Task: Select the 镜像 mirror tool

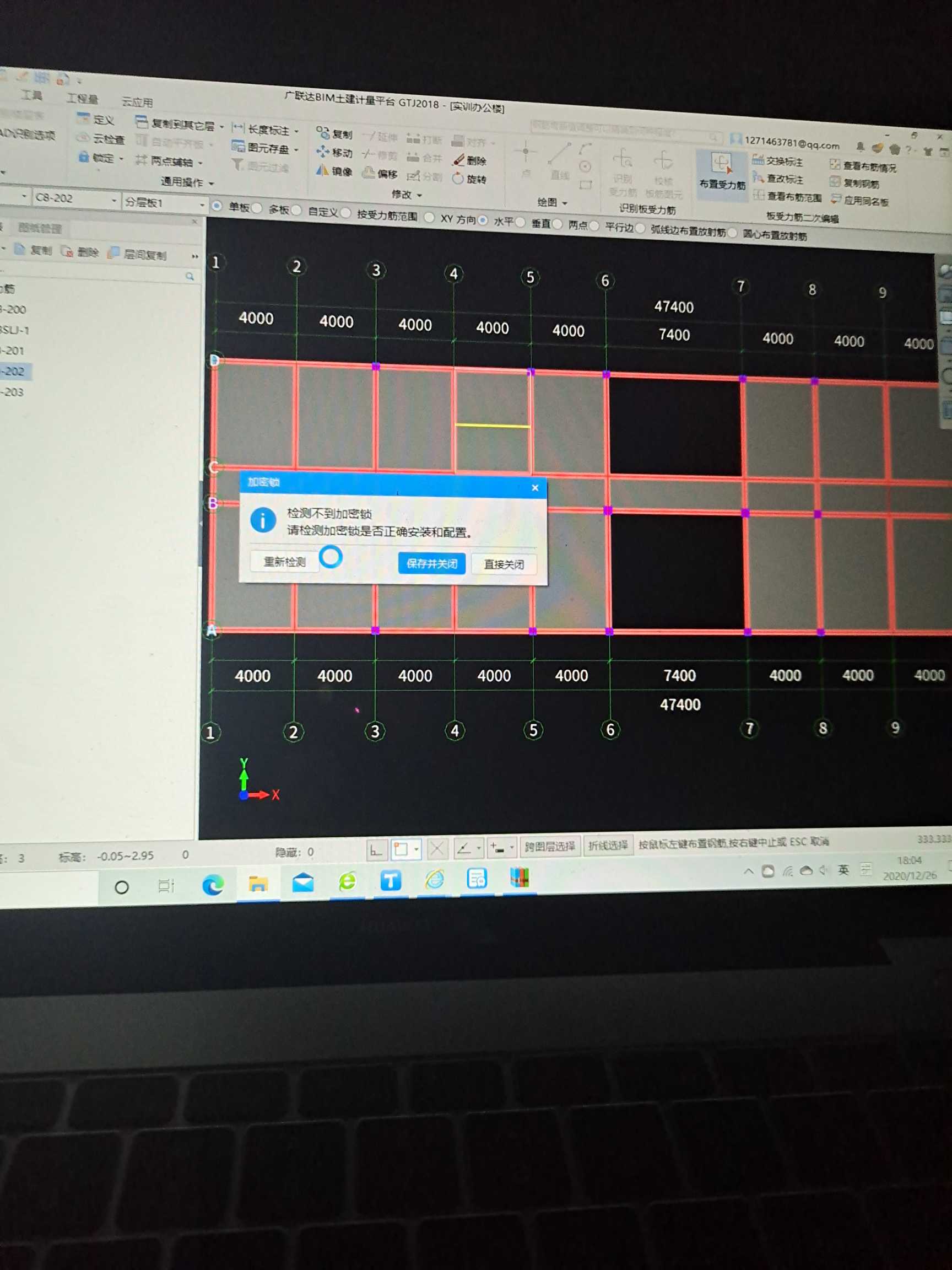Action: [334, 170]
